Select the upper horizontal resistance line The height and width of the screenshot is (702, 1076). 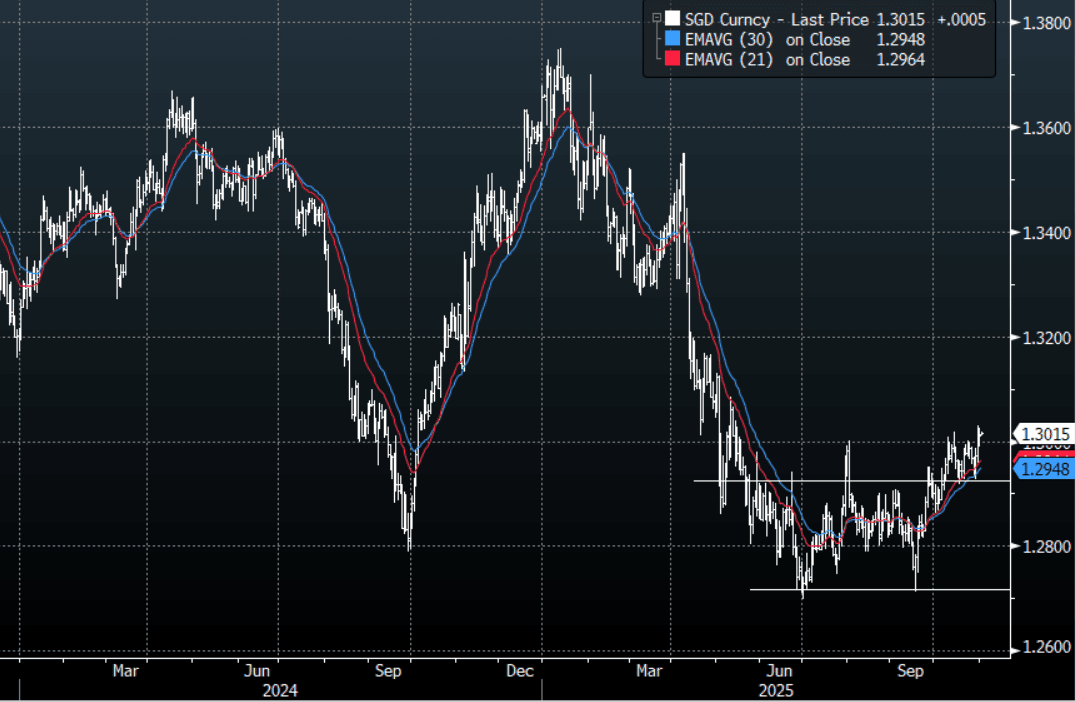(x=850, y=481)
